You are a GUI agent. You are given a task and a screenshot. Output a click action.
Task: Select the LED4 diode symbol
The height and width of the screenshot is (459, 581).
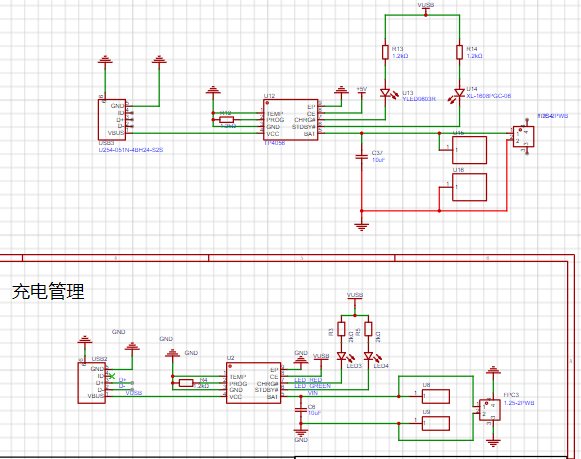[x=368, y=356]
